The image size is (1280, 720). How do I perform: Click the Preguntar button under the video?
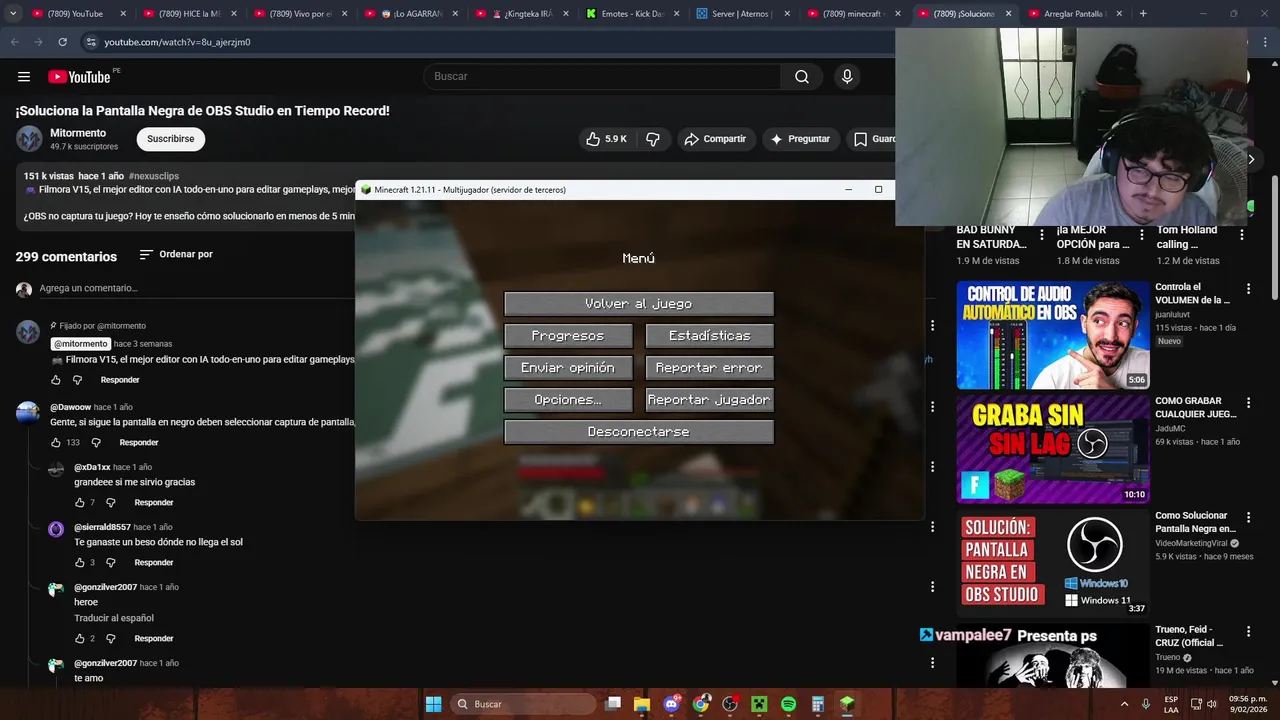coord(799,139)
